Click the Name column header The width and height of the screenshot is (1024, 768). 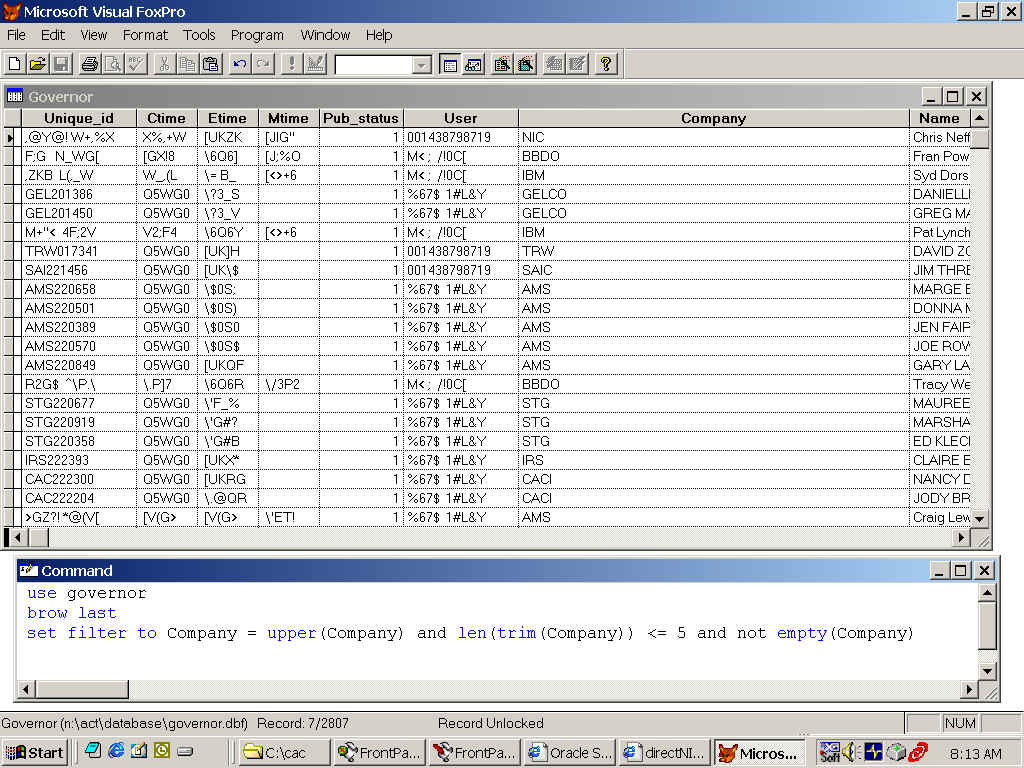coord(939,118)
